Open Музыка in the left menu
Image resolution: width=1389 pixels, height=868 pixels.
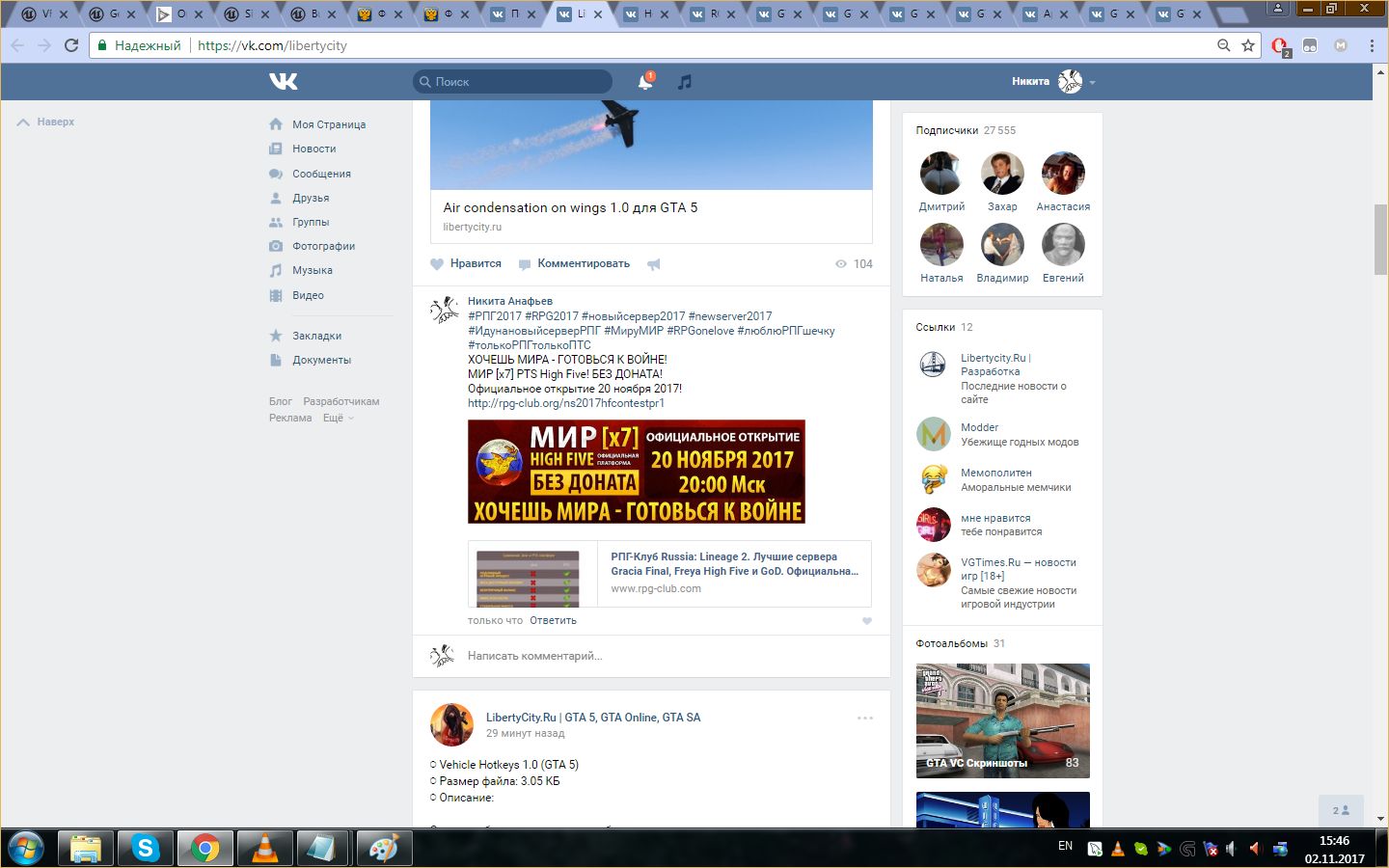pyautogui.click(x=313, y=270)
